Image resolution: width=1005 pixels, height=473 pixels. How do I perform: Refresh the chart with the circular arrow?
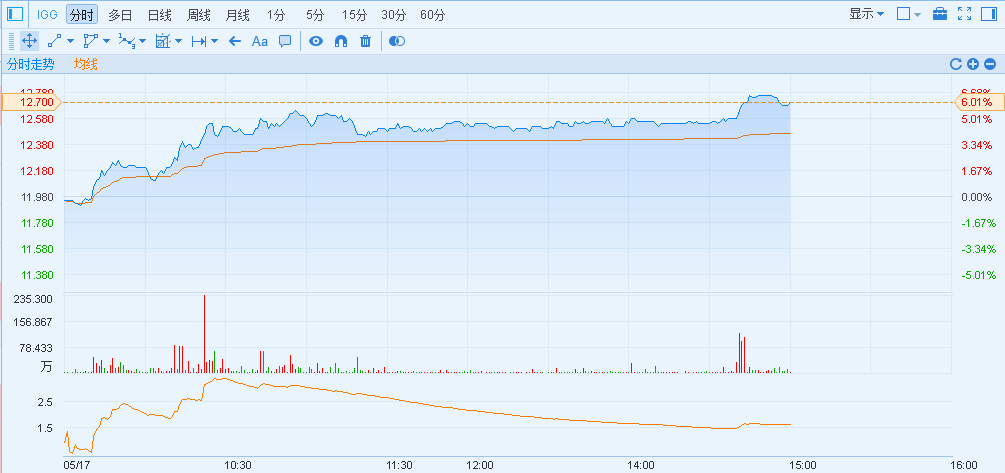(956, 63)
